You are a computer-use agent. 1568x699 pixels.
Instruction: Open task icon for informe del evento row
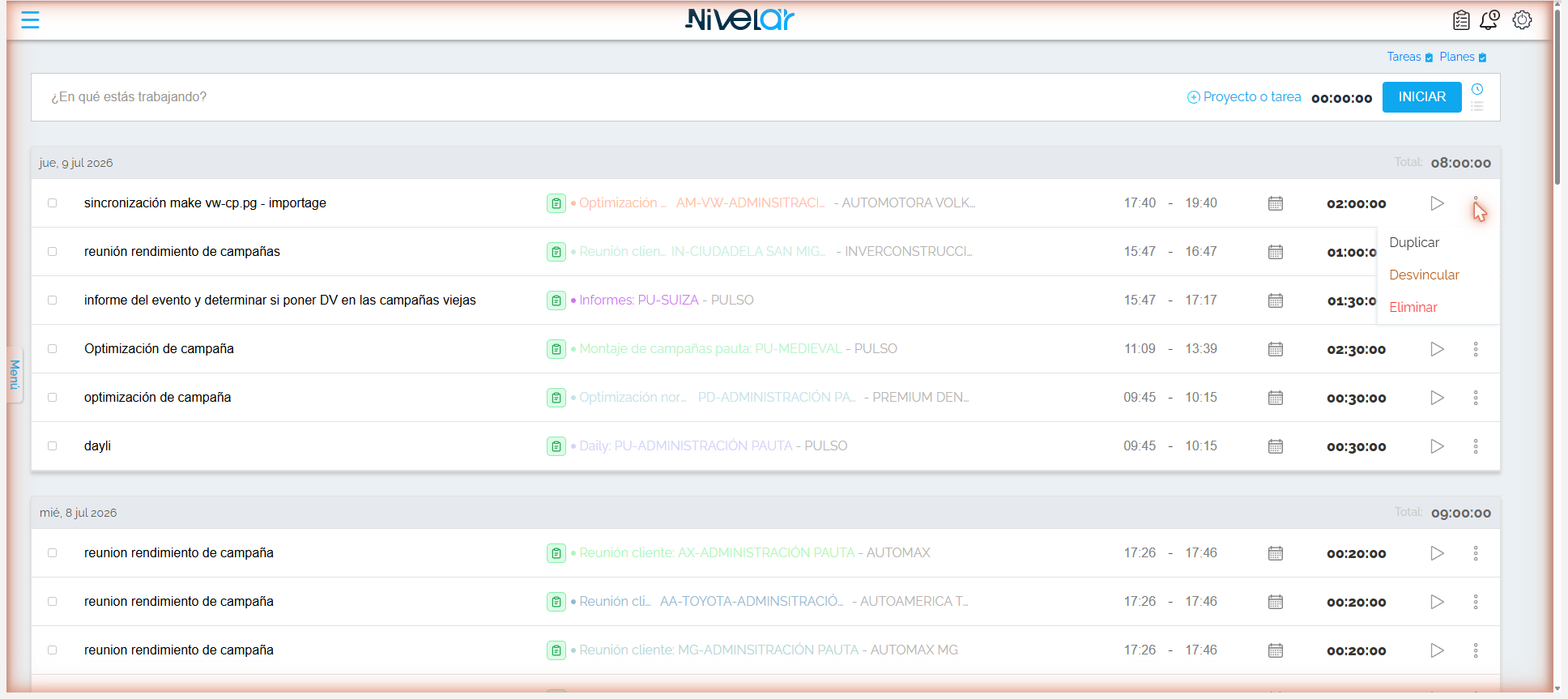pyautogui.click(x=556, y=300)
